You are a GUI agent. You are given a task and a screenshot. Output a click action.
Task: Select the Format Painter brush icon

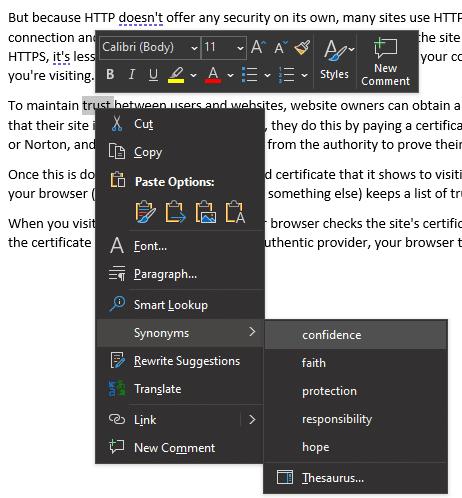point(302,47)
